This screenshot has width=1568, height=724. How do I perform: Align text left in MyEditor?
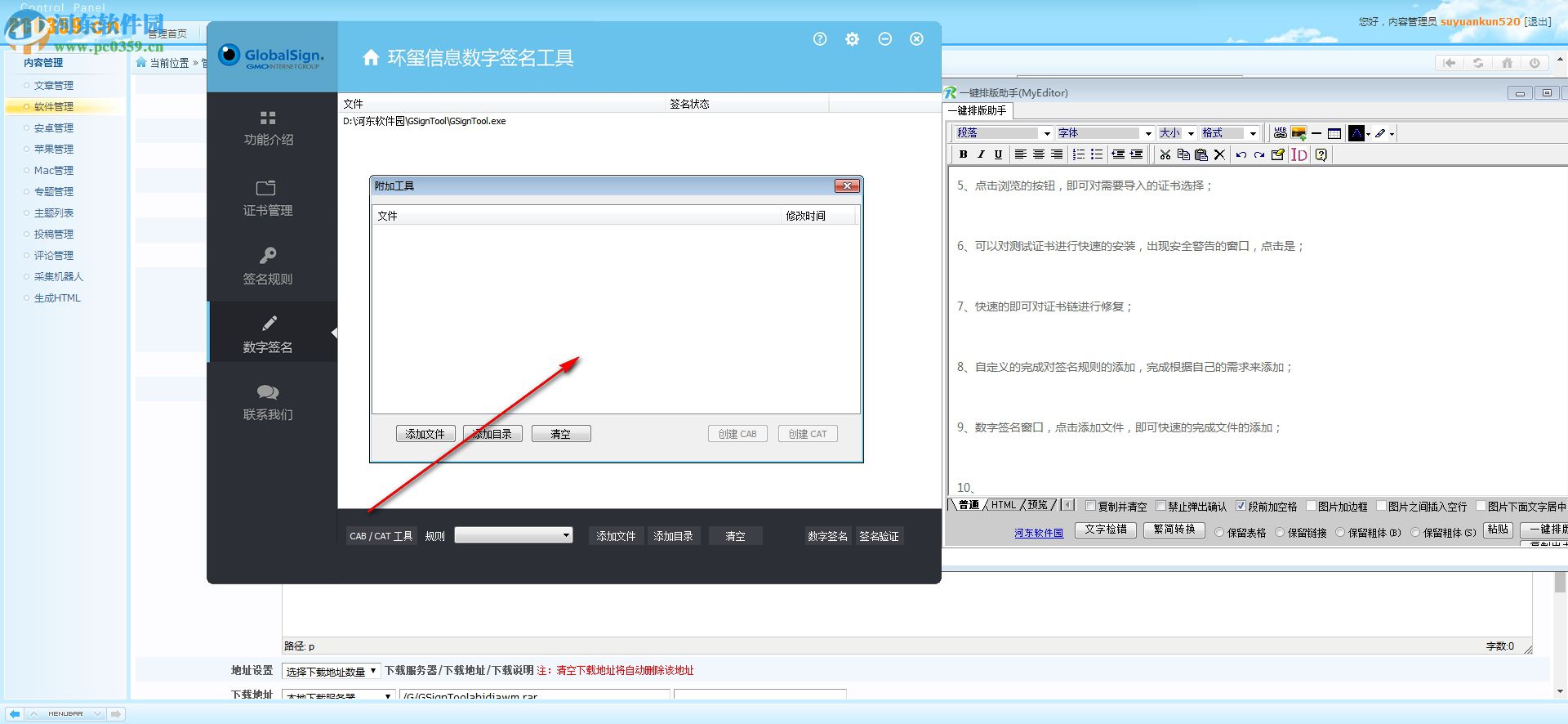(x=1021, y=154)
